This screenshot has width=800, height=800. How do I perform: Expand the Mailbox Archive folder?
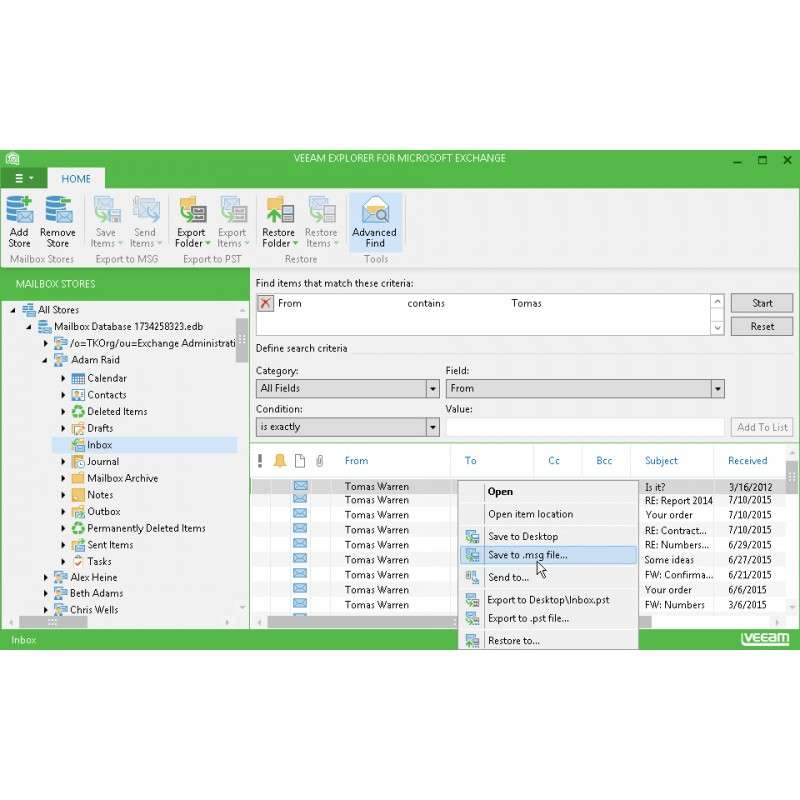pyautogui.click(x=63, y=479)
